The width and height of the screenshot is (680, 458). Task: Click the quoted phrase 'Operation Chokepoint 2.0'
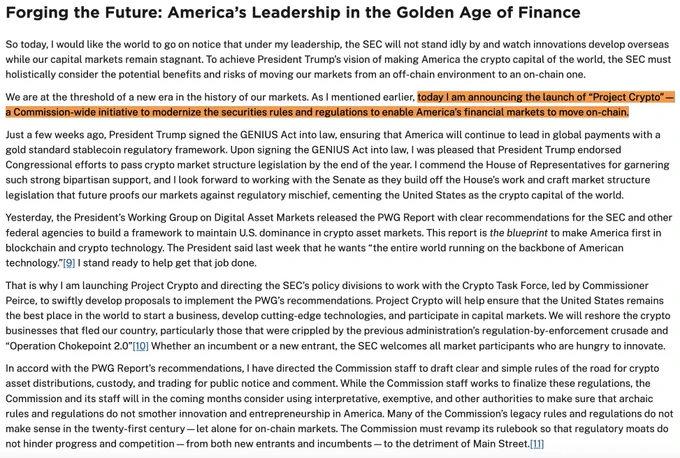pos(69,346)
